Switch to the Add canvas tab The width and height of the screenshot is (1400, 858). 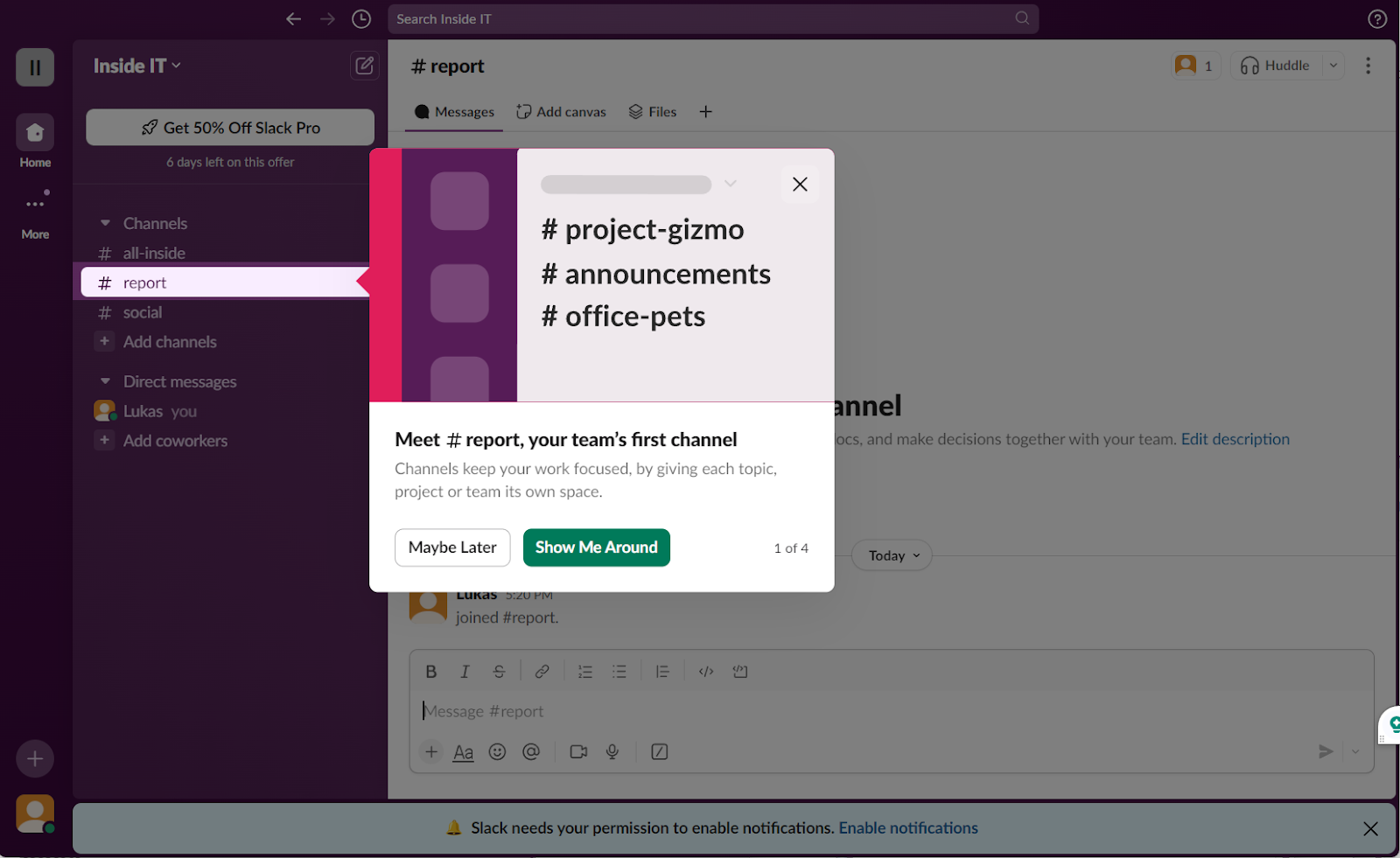(561, 111)
